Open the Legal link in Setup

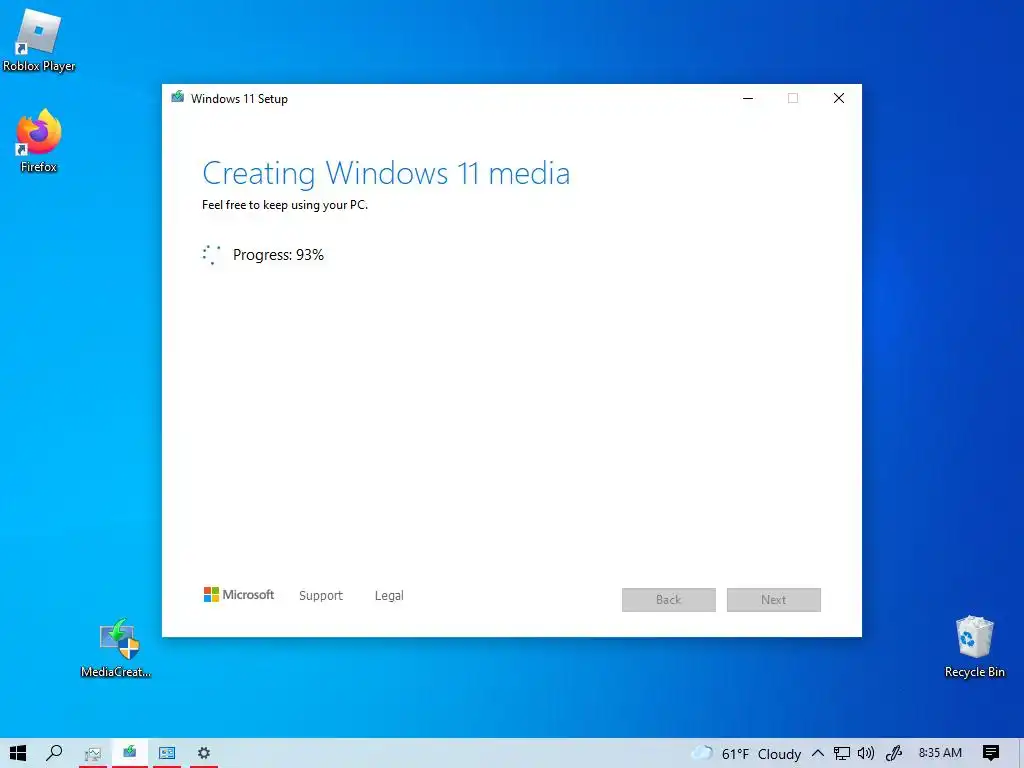[x=389, y=596]
